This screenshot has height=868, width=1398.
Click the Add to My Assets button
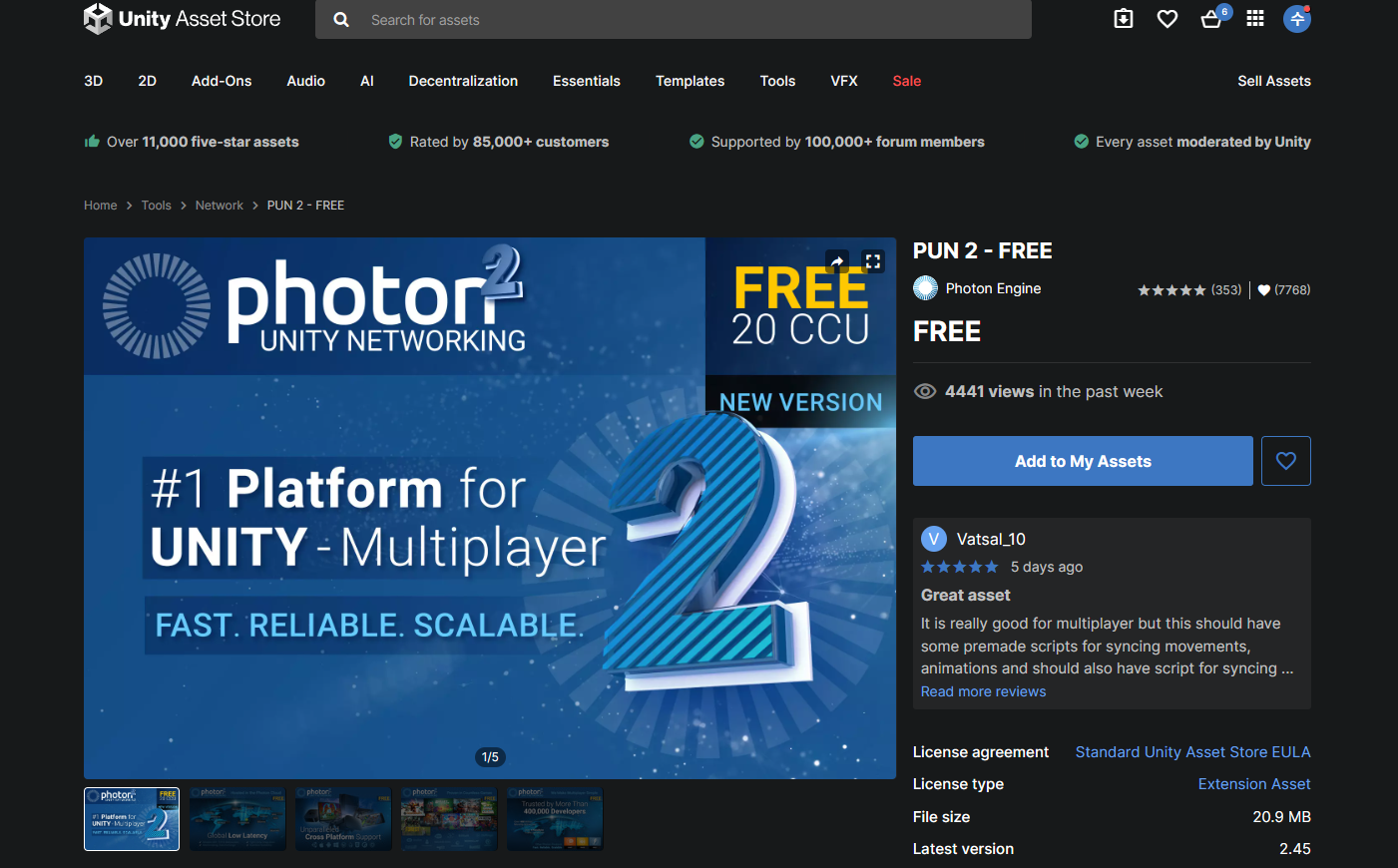click(x=1083, y=461)
